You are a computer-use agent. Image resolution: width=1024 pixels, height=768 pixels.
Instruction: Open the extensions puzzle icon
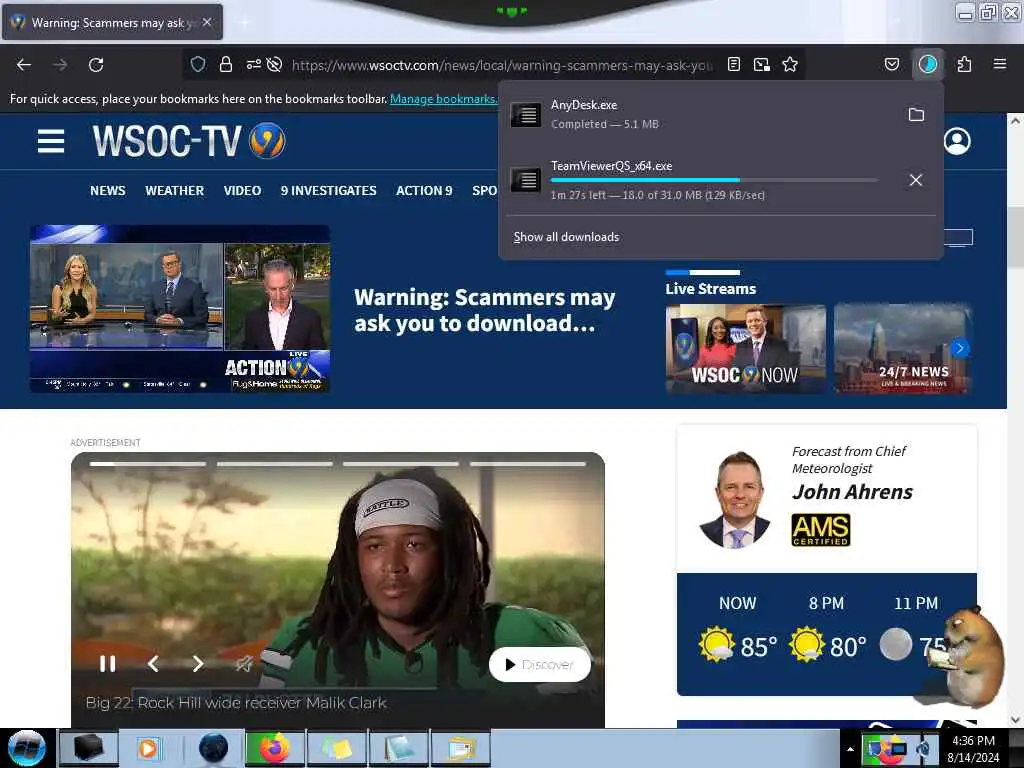point(964,64)
